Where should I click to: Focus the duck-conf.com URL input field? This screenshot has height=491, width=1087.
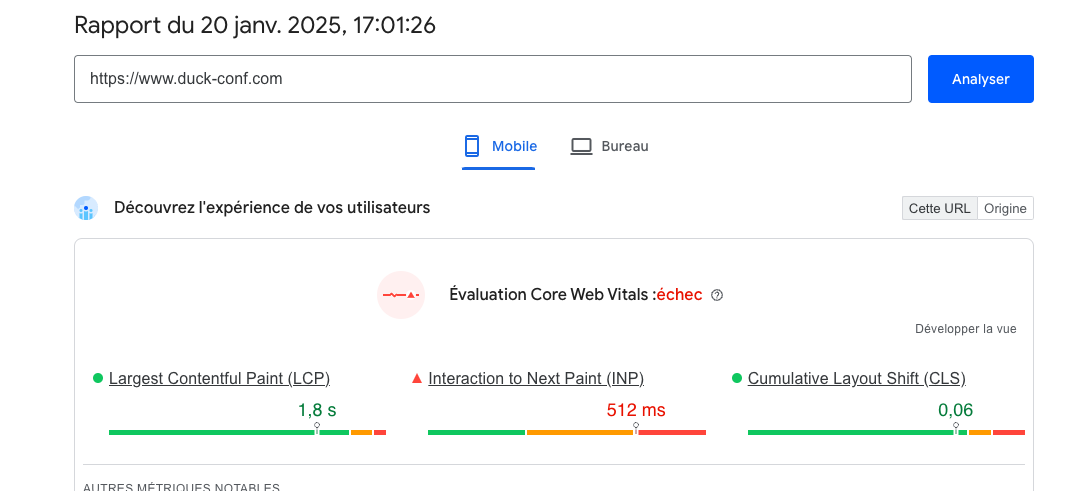pos(492,79)
